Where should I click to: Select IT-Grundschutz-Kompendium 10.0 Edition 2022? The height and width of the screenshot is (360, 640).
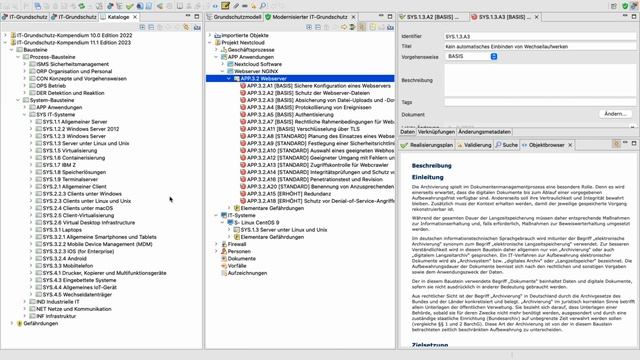tap(74, 36)
